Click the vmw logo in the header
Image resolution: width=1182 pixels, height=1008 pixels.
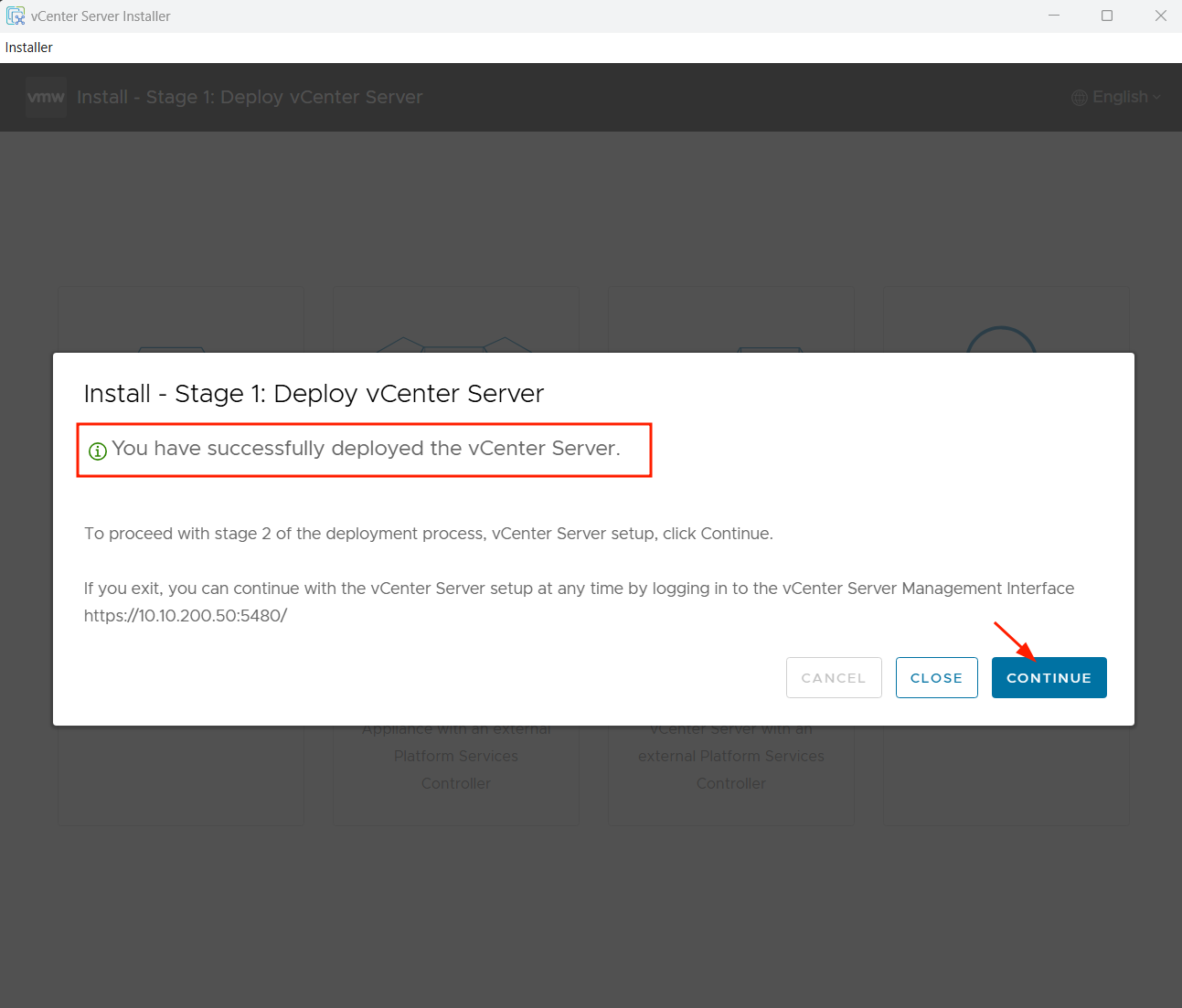point(46,97)
